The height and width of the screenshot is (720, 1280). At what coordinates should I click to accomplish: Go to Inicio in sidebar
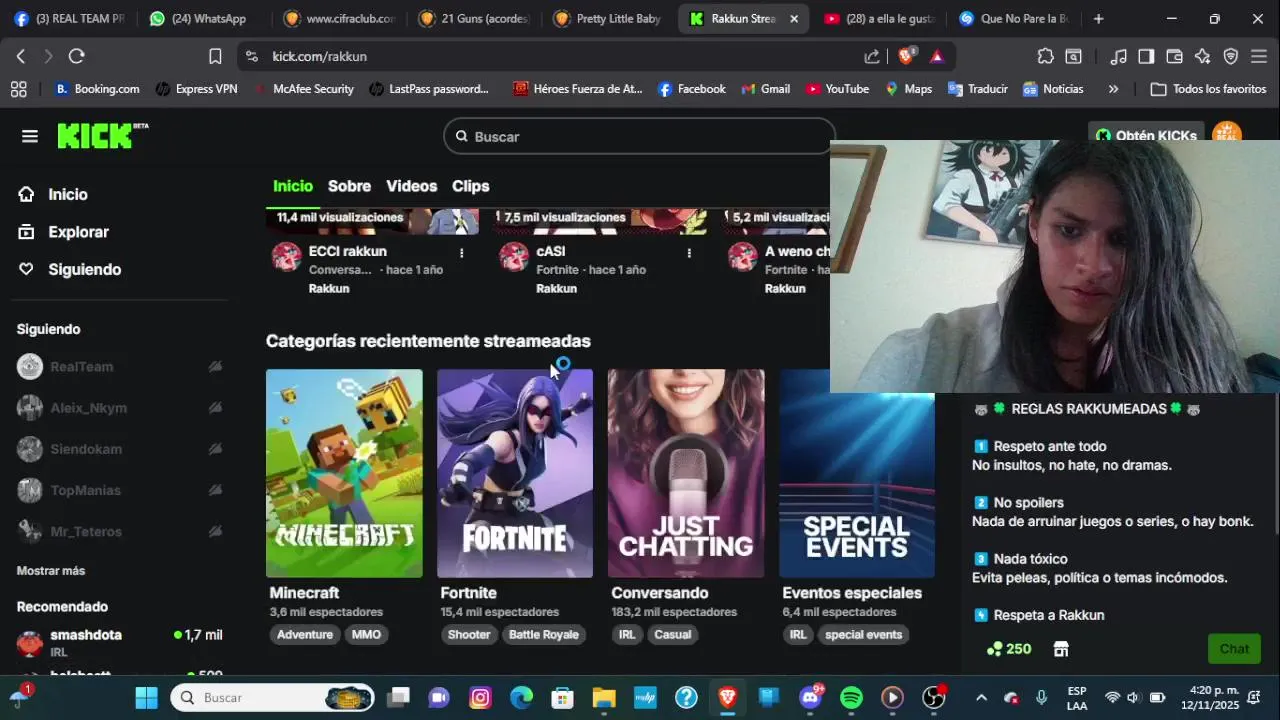point(67,194)
